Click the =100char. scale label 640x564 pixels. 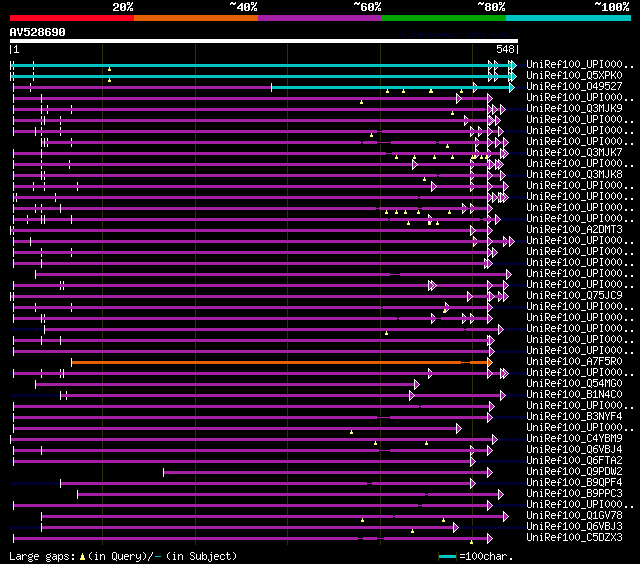pos(486,556)
